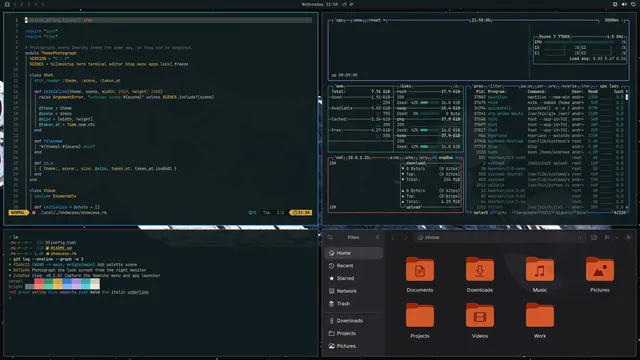640x360 pixels.
Task: Open the Music folder
Action: tap(540, 270)
